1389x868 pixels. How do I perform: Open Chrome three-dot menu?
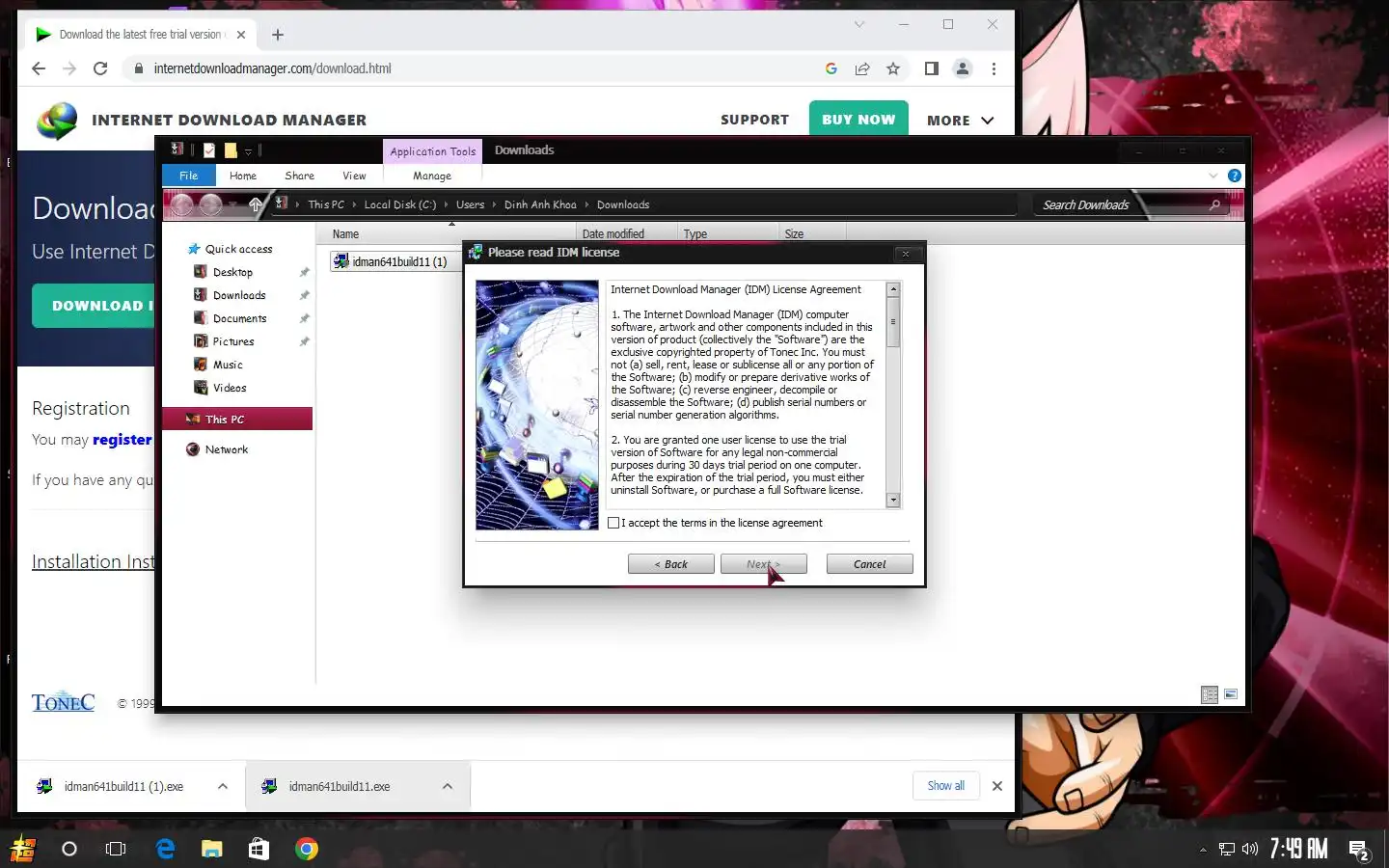tap(994, 68)
